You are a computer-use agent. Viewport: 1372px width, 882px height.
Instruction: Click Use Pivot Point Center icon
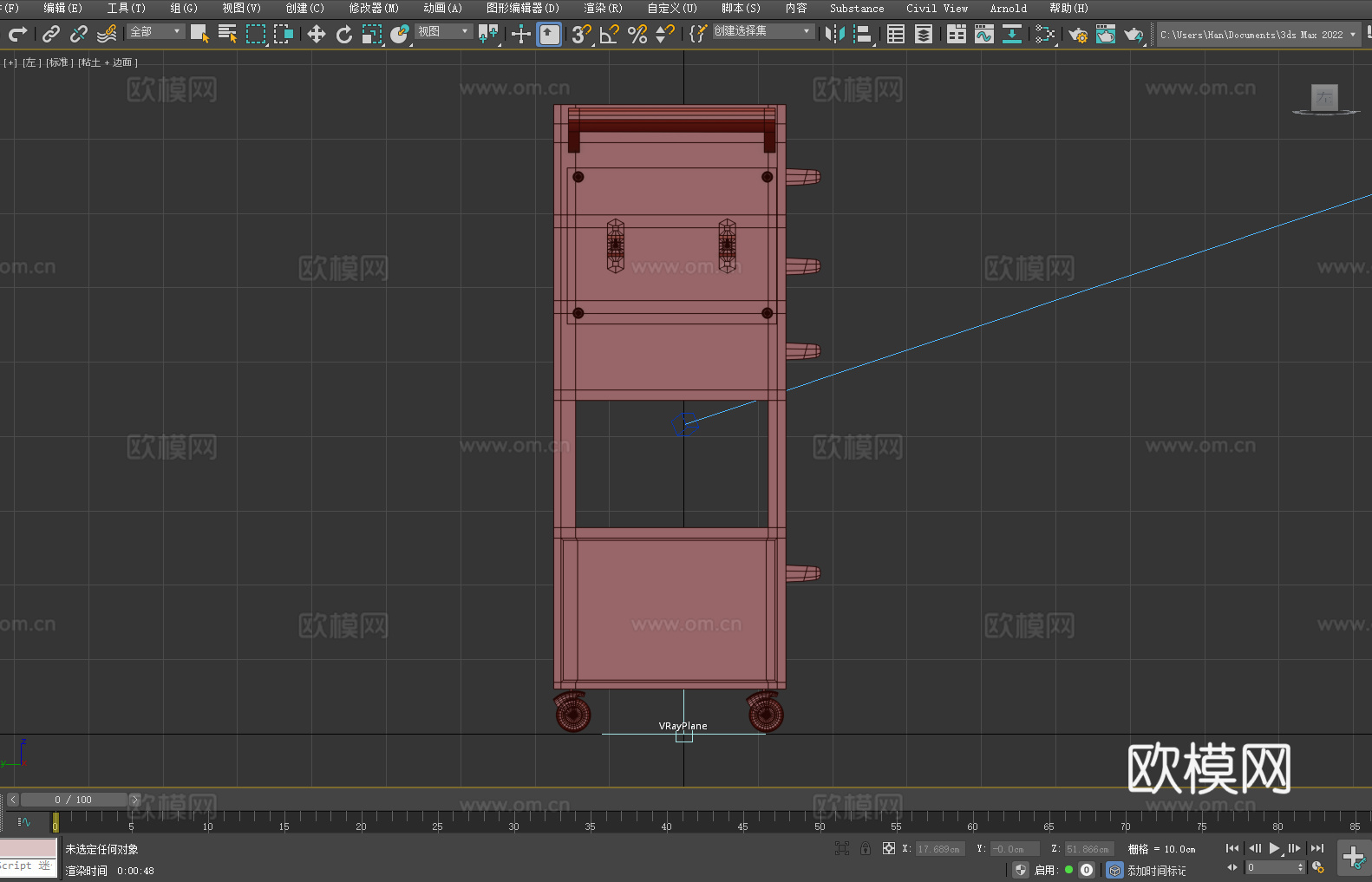(488, 34)
